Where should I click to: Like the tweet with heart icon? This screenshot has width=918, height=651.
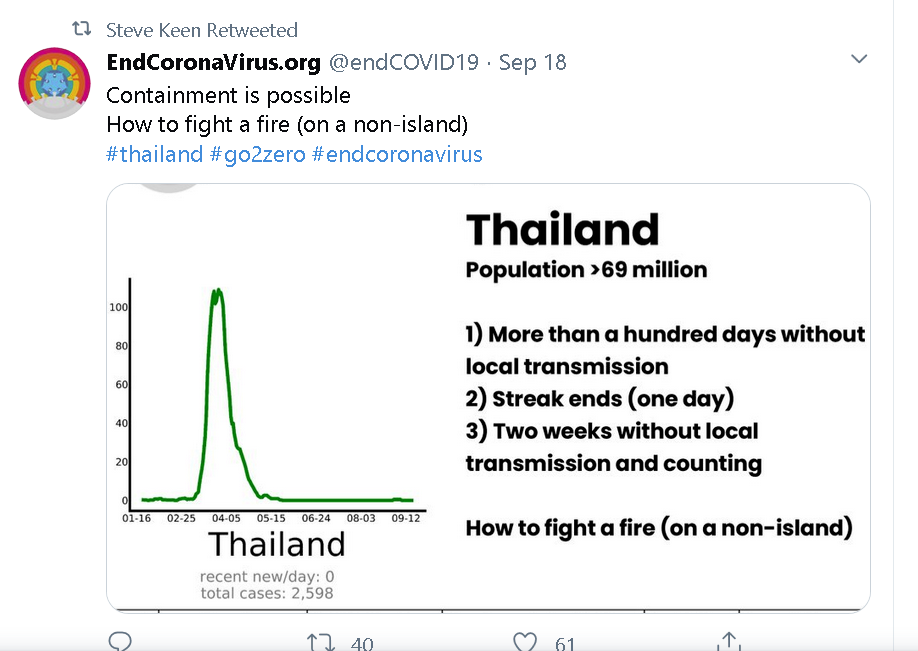(525, 642)
